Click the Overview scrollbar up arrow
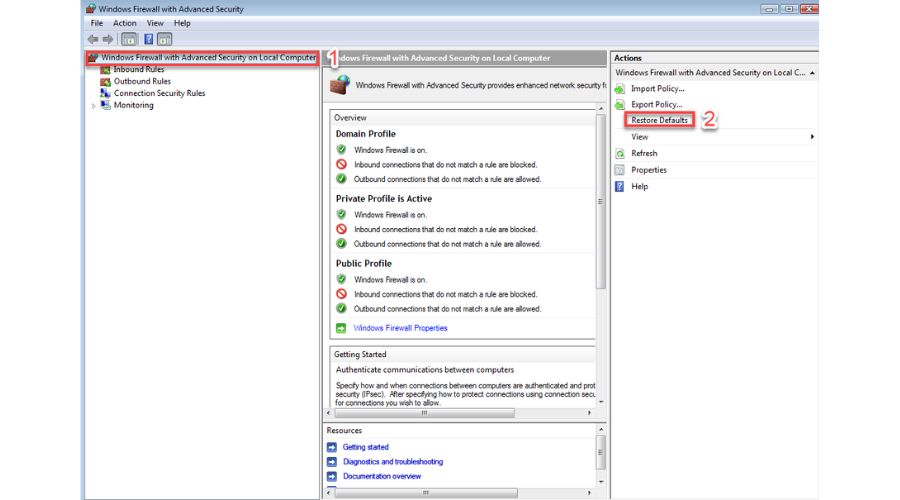900x500 pixels. pyautogui.click(x=601, y=108)
